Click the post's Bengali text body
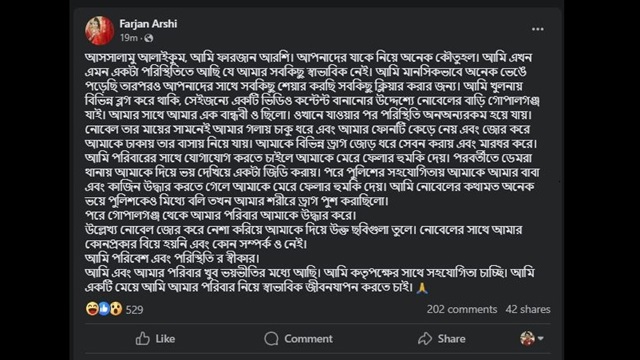The image size is (640, 360). [312, 172]
